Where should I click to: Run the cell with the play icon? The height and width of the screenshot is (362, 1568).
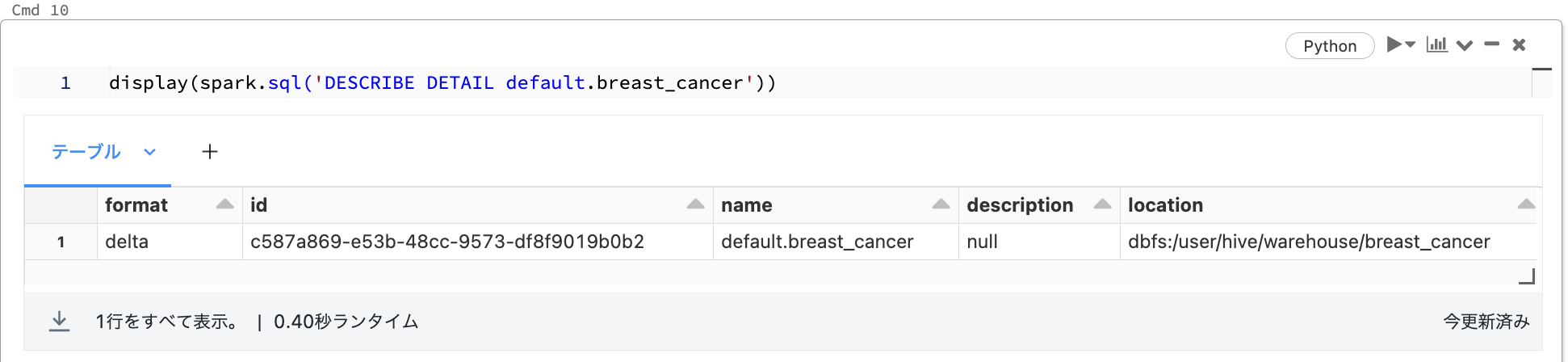pos(1394,44)
